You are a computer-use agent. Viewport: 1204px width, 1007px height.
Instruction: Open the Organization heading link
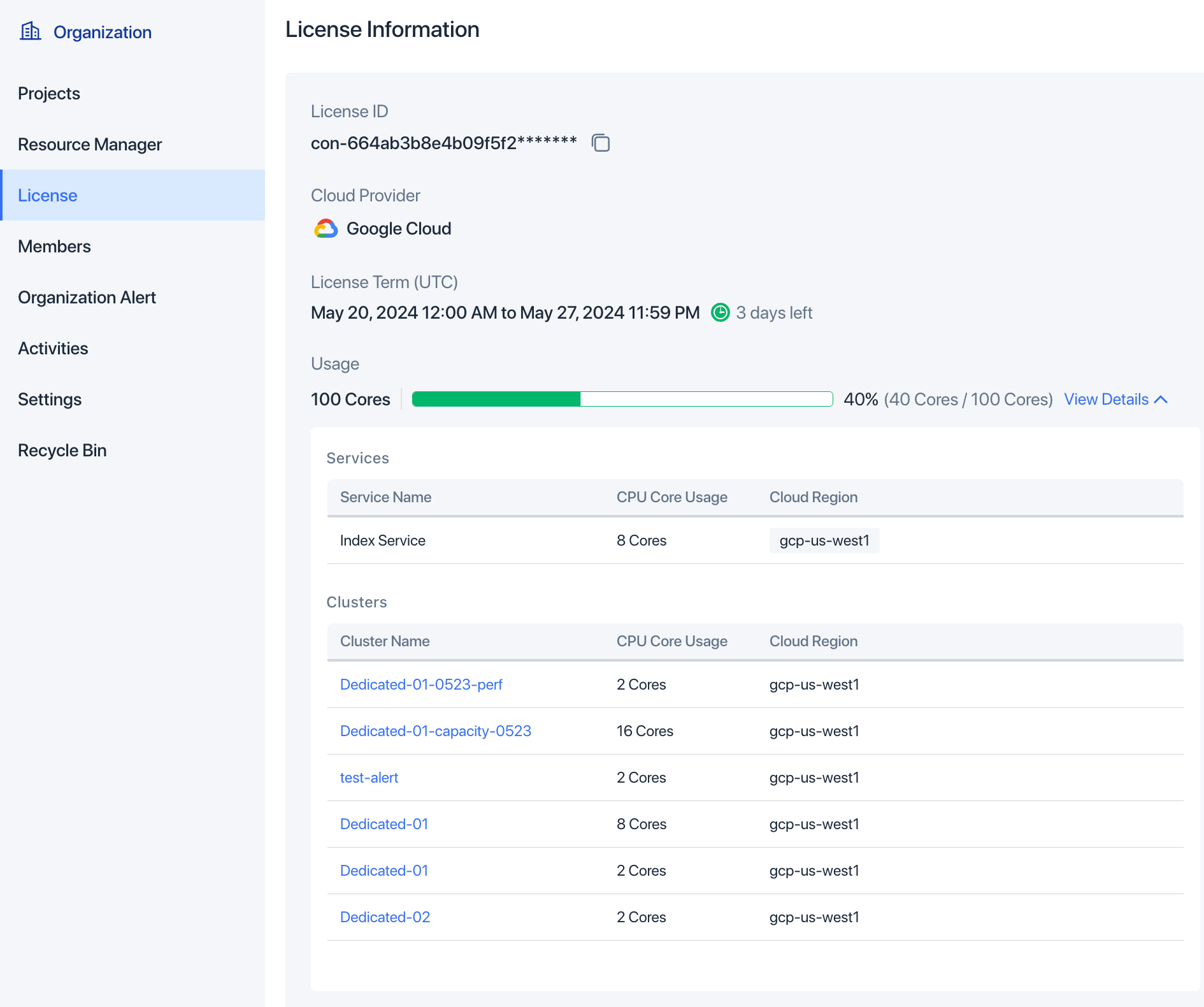(103, 32)
